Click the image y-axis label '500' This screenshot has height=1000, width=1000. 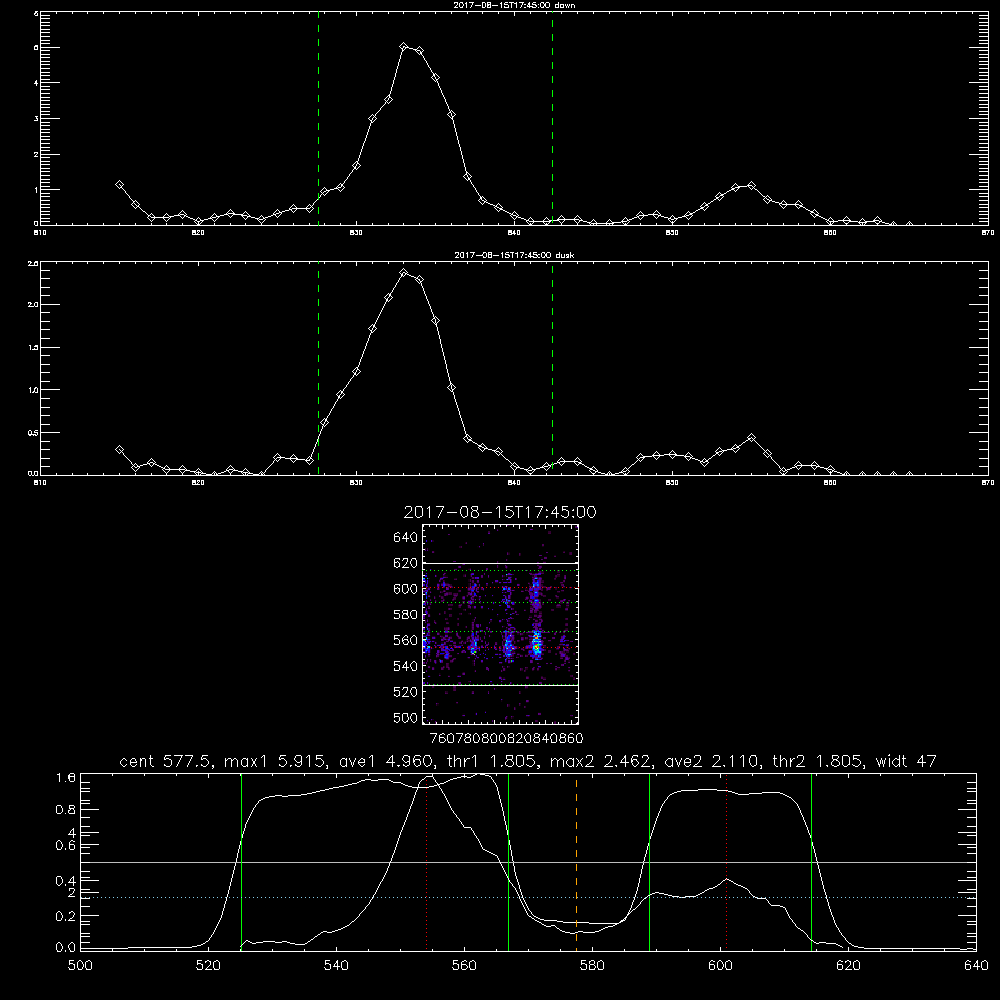click(x=406, y=717)
